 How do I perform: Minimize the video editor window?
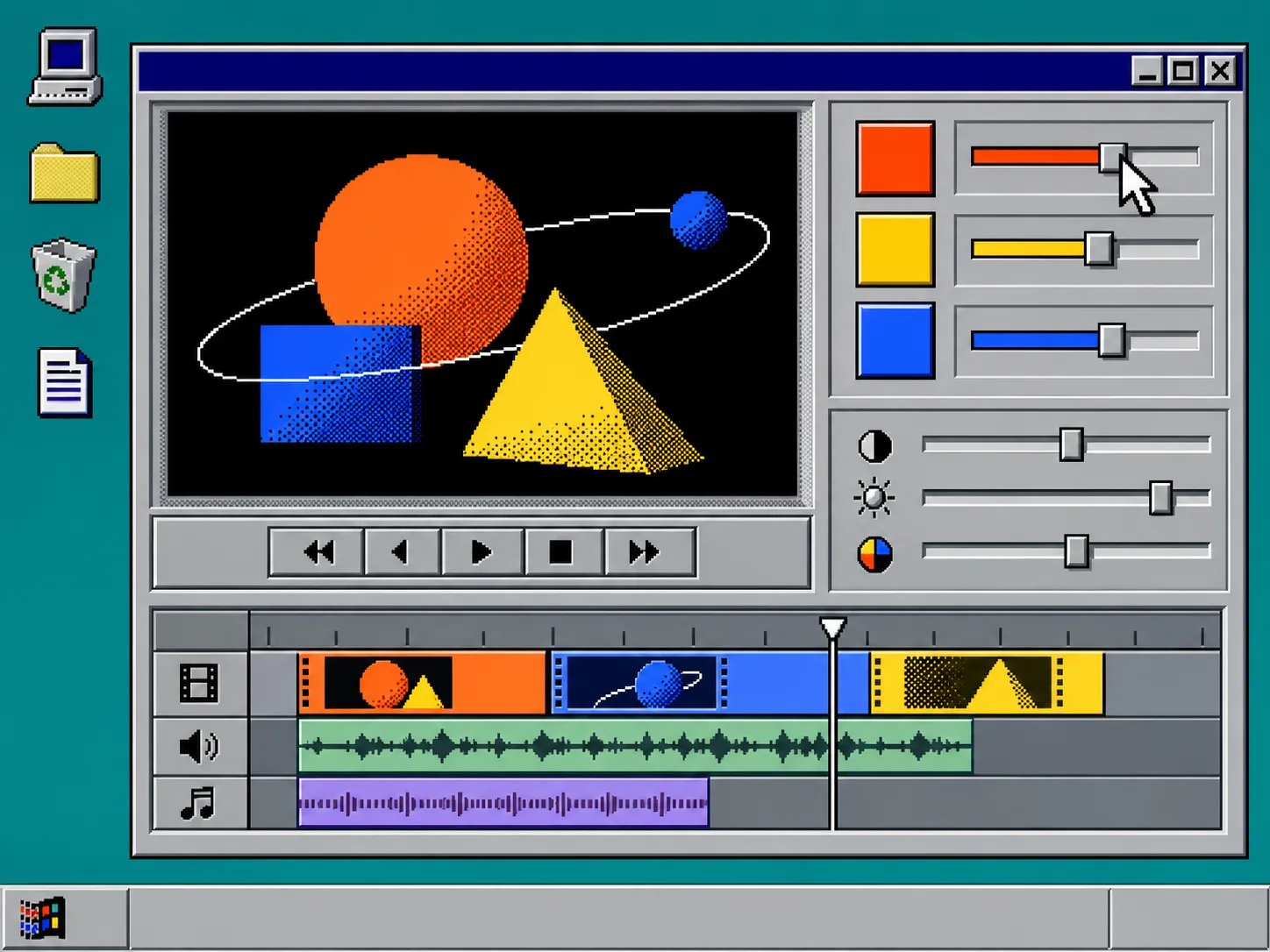click(x=1147, y=70)
